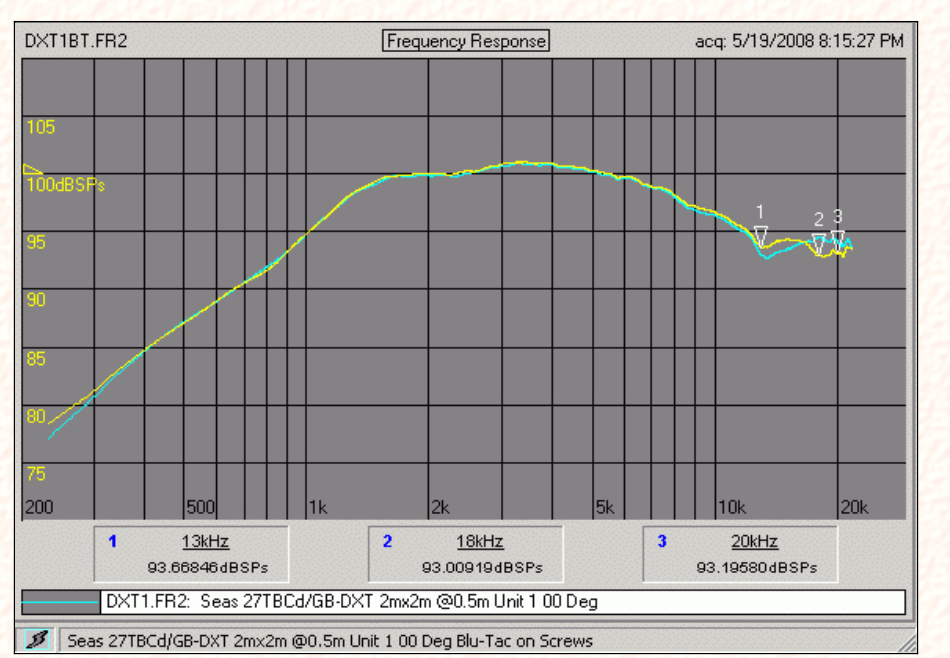Click the Frequency Response title box

click(x=466, y=41)
